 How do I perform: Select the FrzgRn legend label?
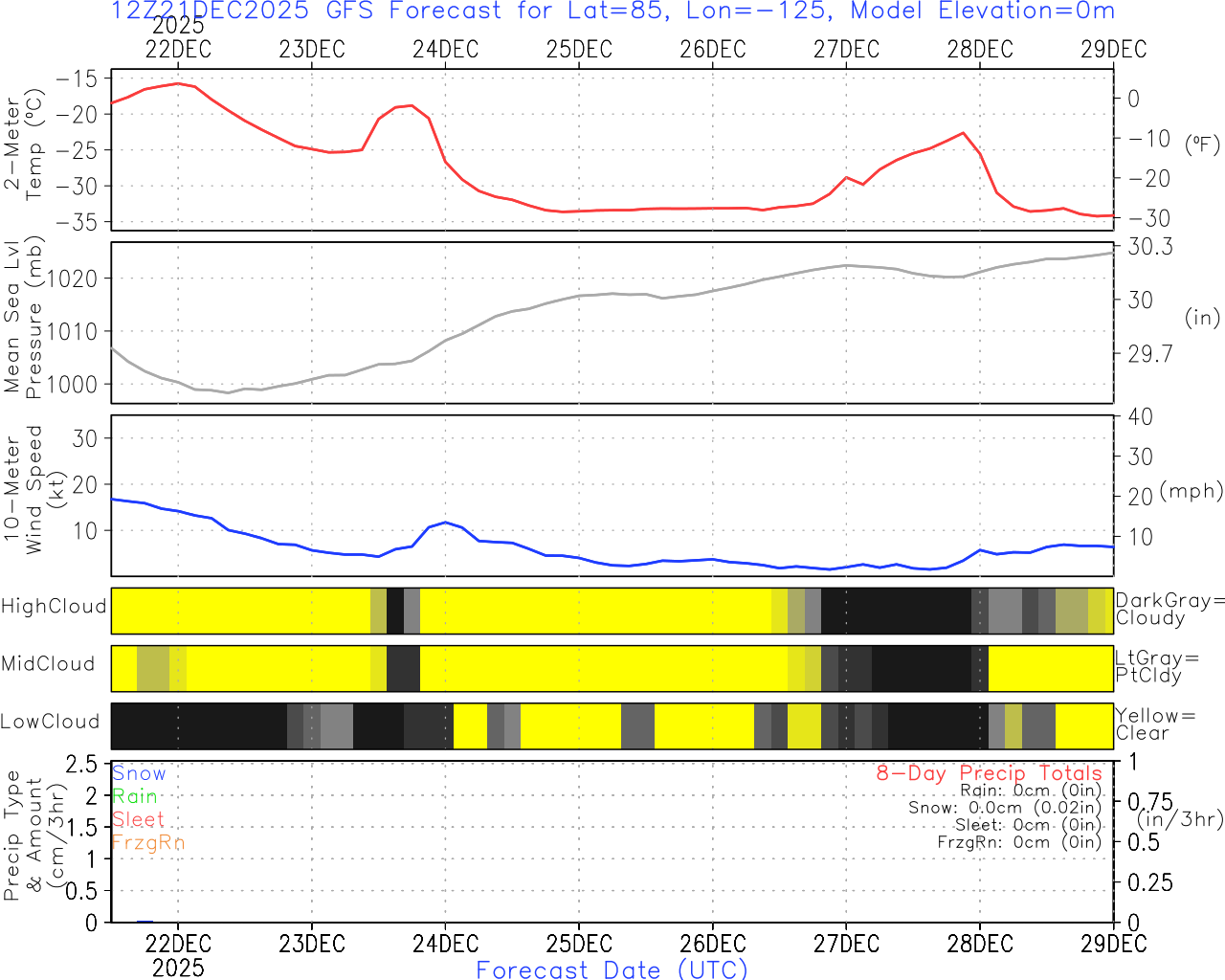147,842
